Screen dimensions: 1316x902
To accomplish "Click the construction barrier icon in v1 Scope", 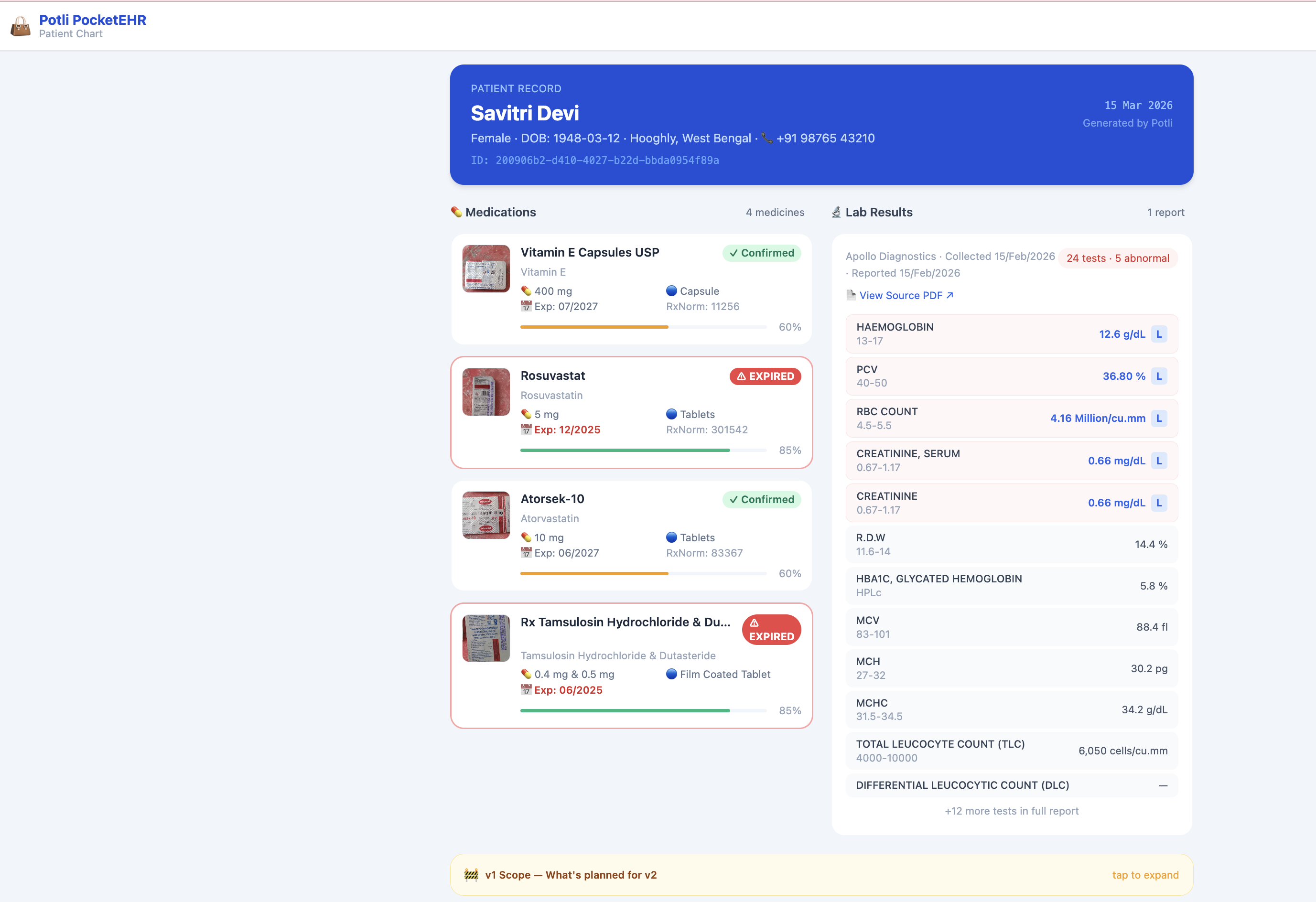I will pyautogui.click(x=471, y=874).
